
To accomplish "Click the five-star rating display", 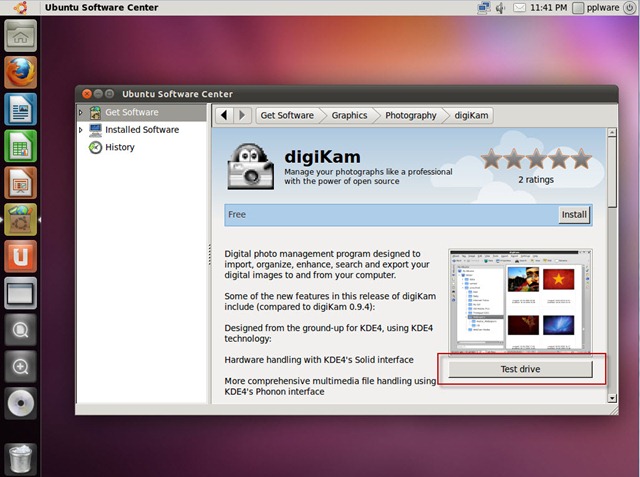I will [536, 159].
